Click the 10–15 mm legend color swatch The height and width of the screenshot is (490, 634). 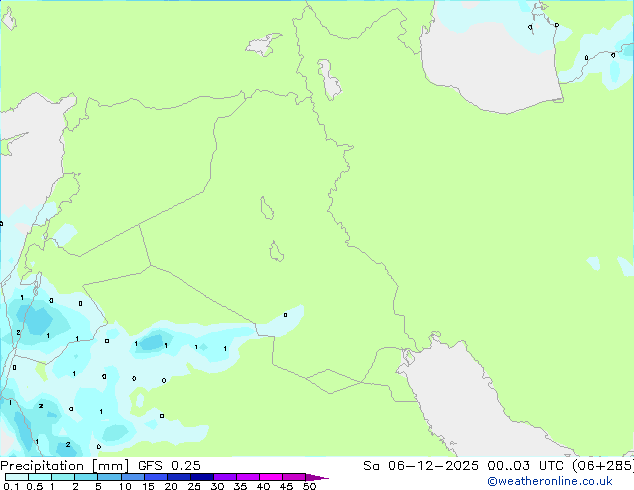coord(133,477)
